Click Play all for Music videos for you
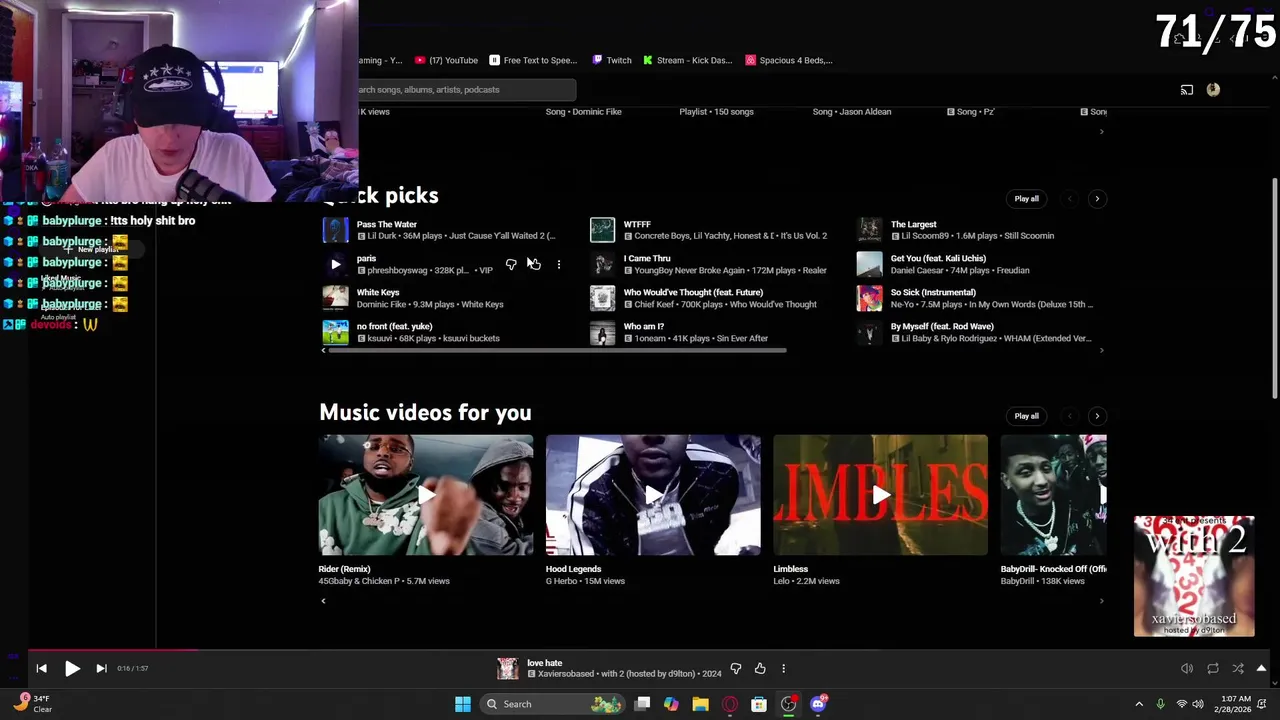The image size is (1280, 720). click(1026, 415)
